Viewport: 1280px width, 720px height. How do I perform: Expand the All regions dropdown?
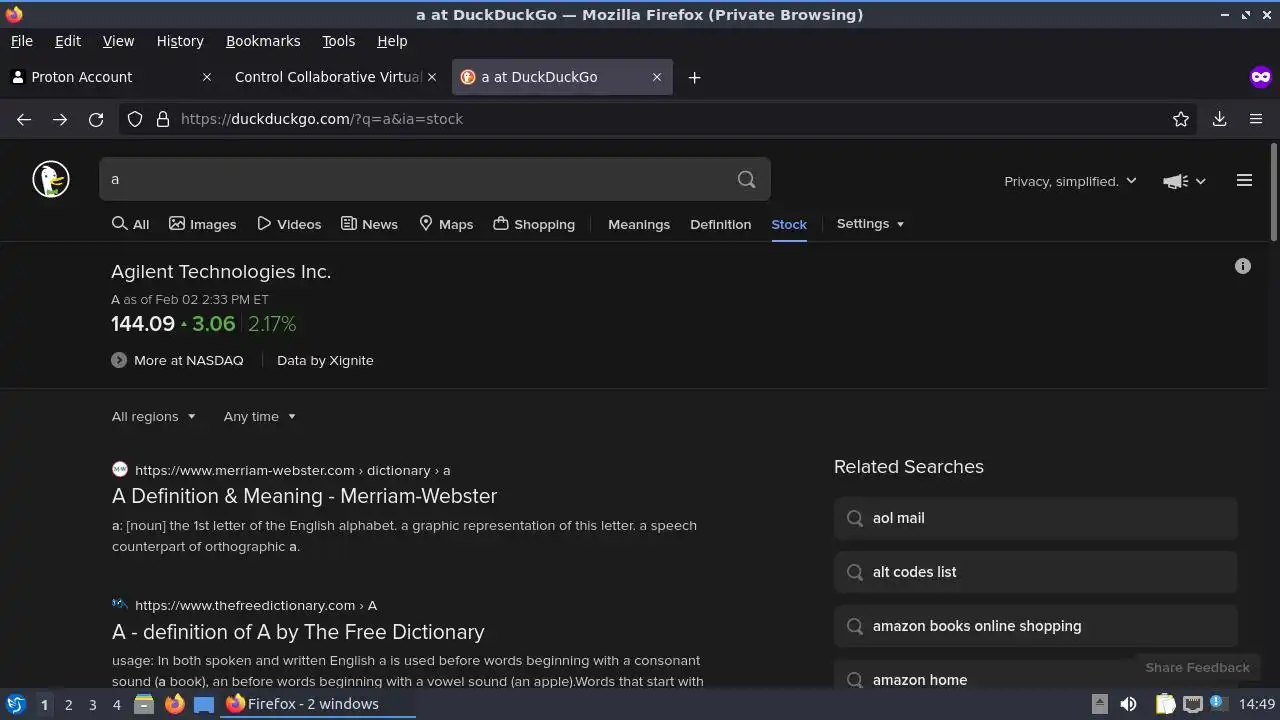click(x=154, y=416)
